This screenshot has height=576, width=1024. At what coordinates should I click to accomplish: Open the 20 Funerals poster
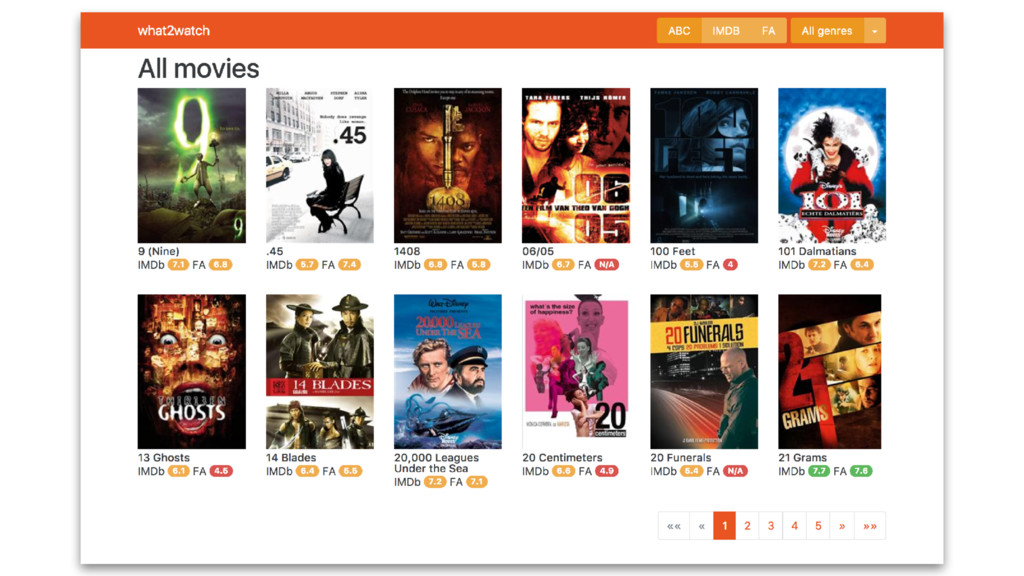704,371
